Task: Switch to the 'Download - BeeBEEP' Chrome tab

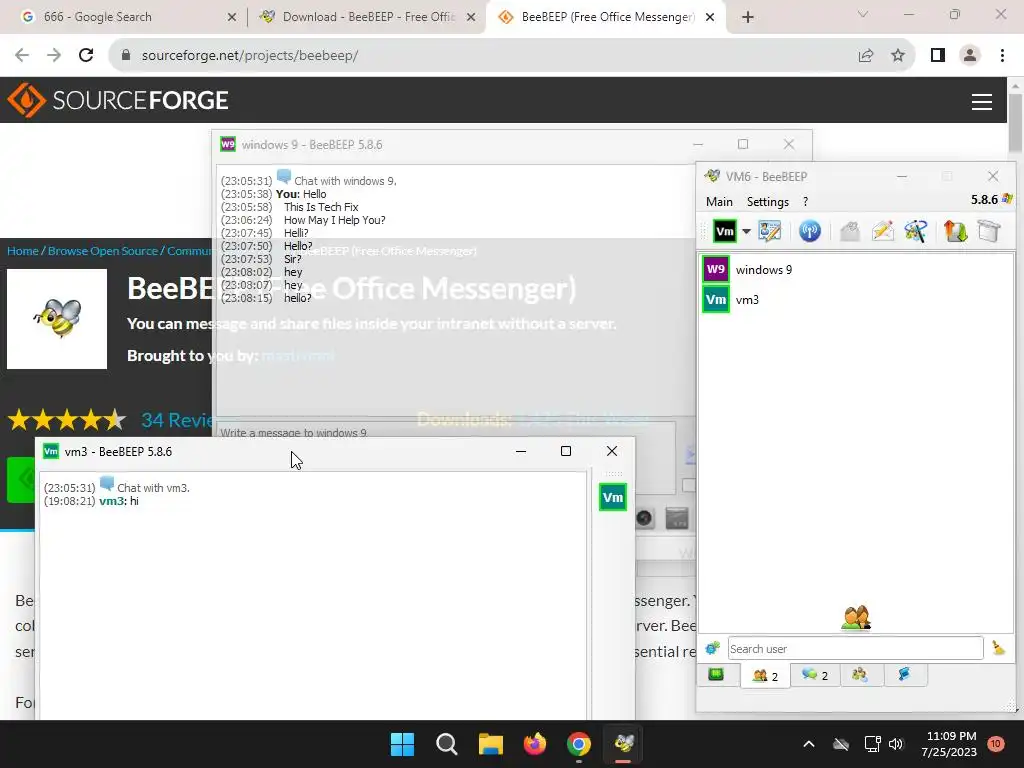Action: (368, 17)
